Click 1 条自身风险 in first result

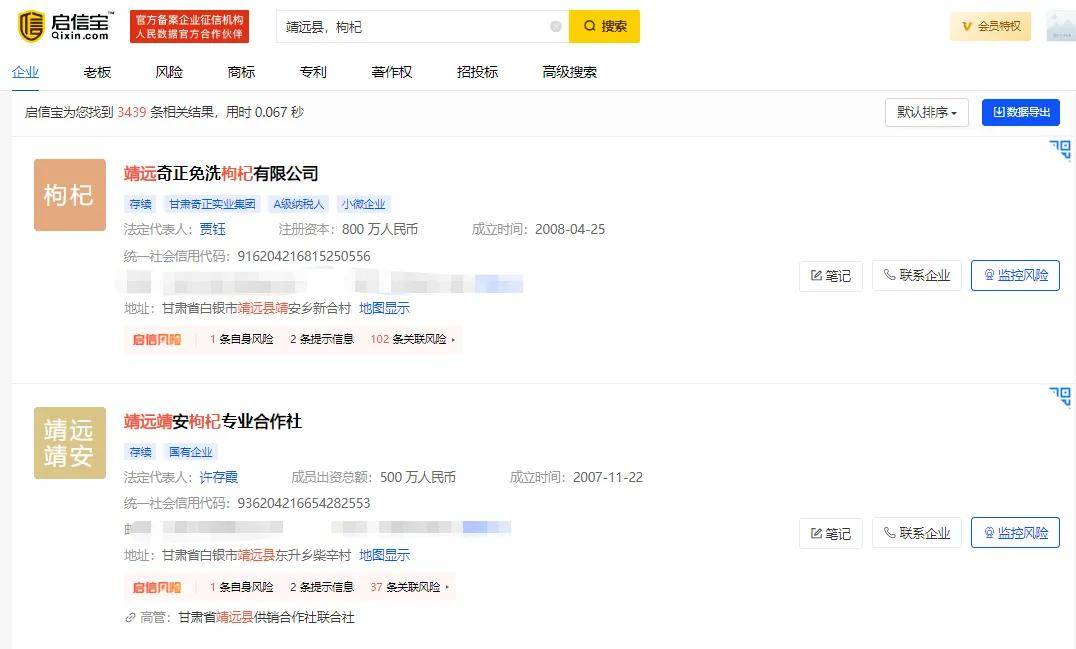[x=242, y=339]
